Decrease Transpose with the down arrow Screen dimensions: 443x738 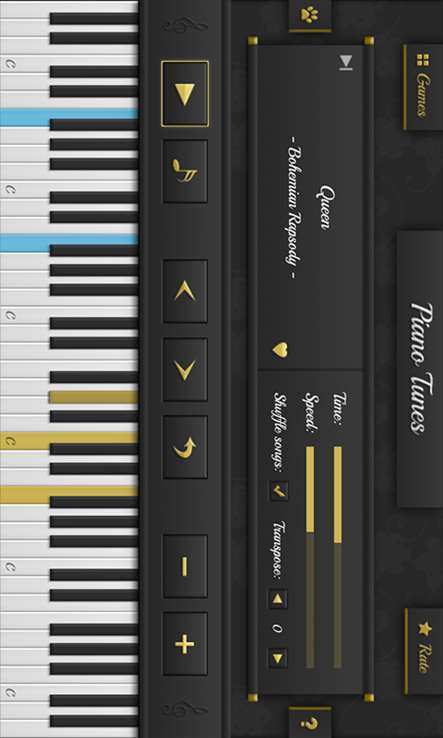pyautogui.click(x=278, y=658)
